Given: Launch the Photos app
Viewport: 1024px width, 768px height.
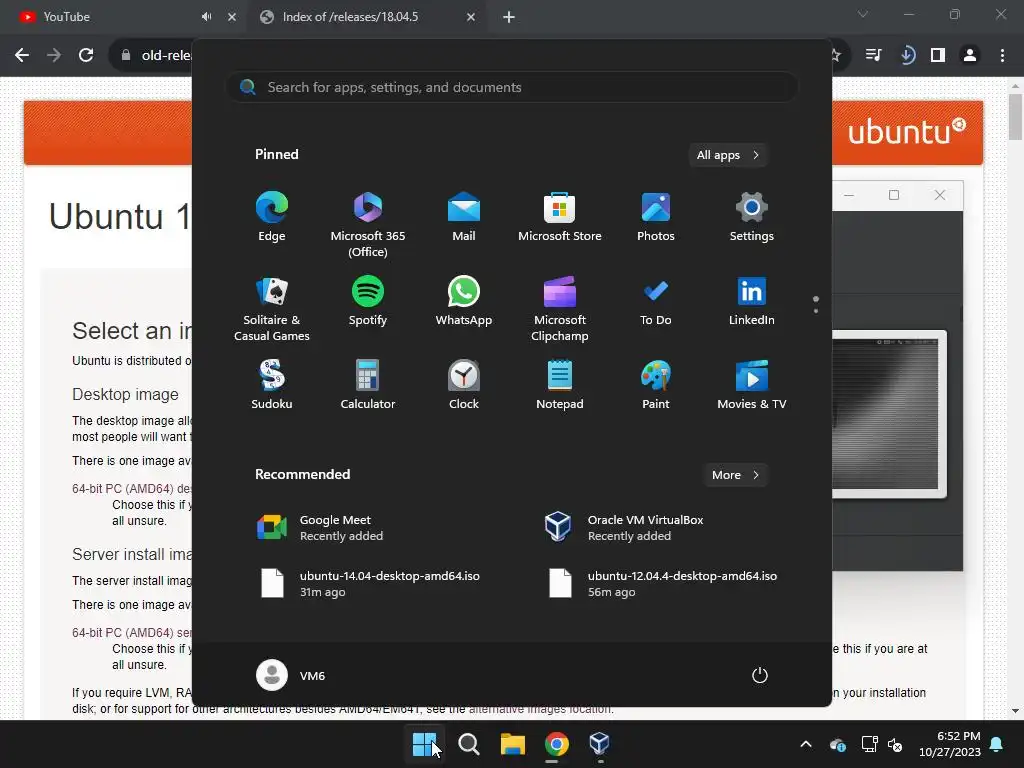Looking at the screenshot, I should [x=656, y=217].
